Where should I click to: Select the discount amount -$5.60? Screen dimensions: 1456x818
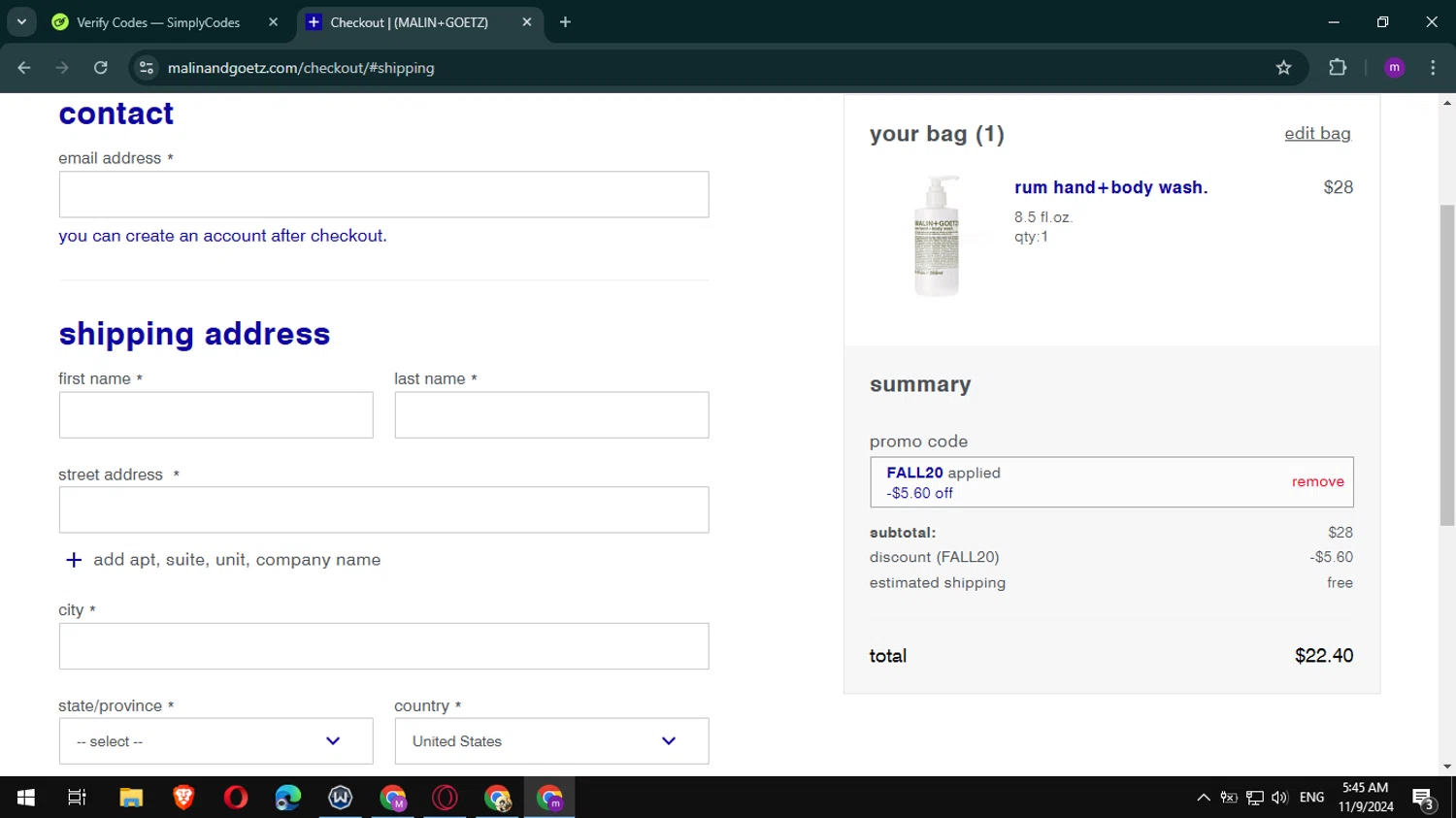point(1331,557)
